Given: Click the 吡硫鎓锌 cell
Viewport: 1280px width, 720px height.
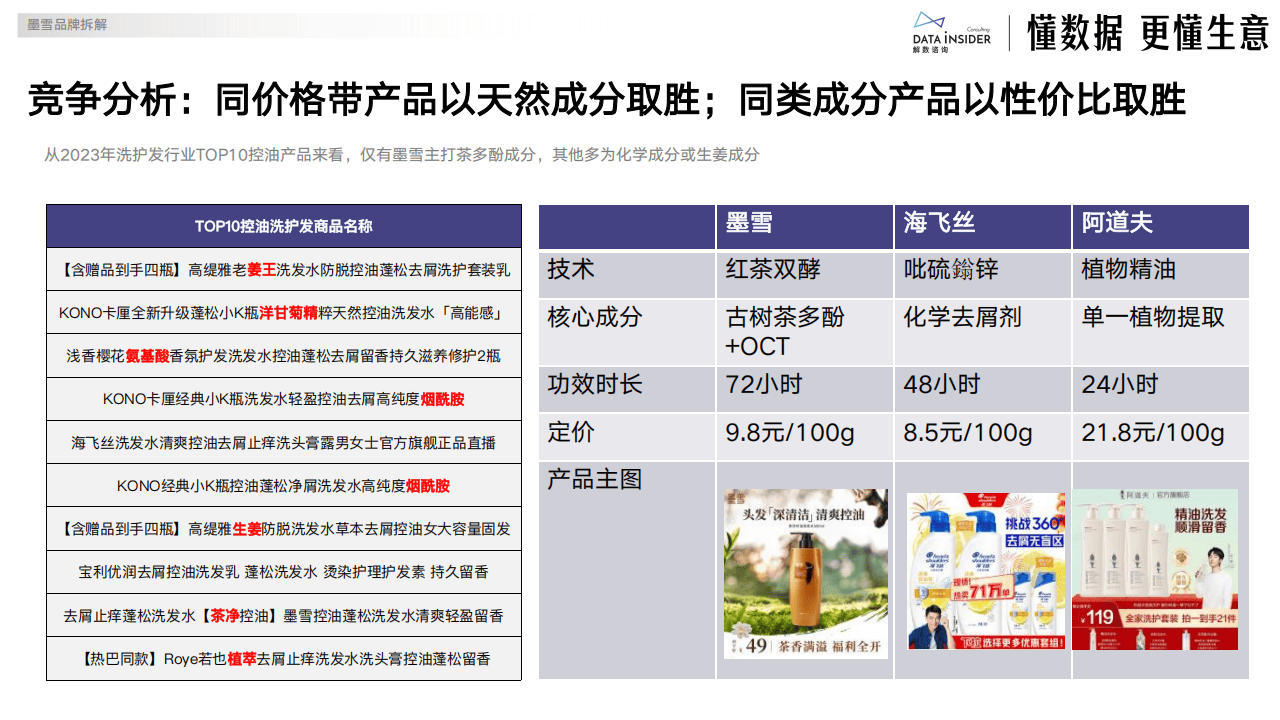Looking at the screenshot, I should [x=982, y=274].
